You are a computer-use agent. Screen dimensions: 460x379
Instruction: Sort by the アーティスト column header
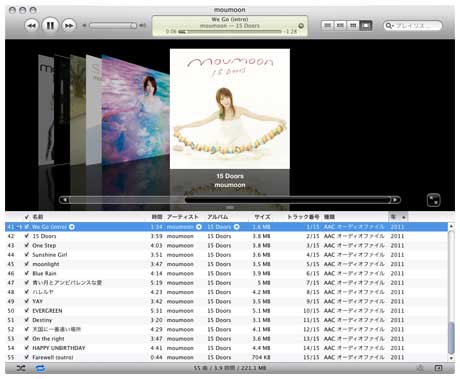pos(183,217)
